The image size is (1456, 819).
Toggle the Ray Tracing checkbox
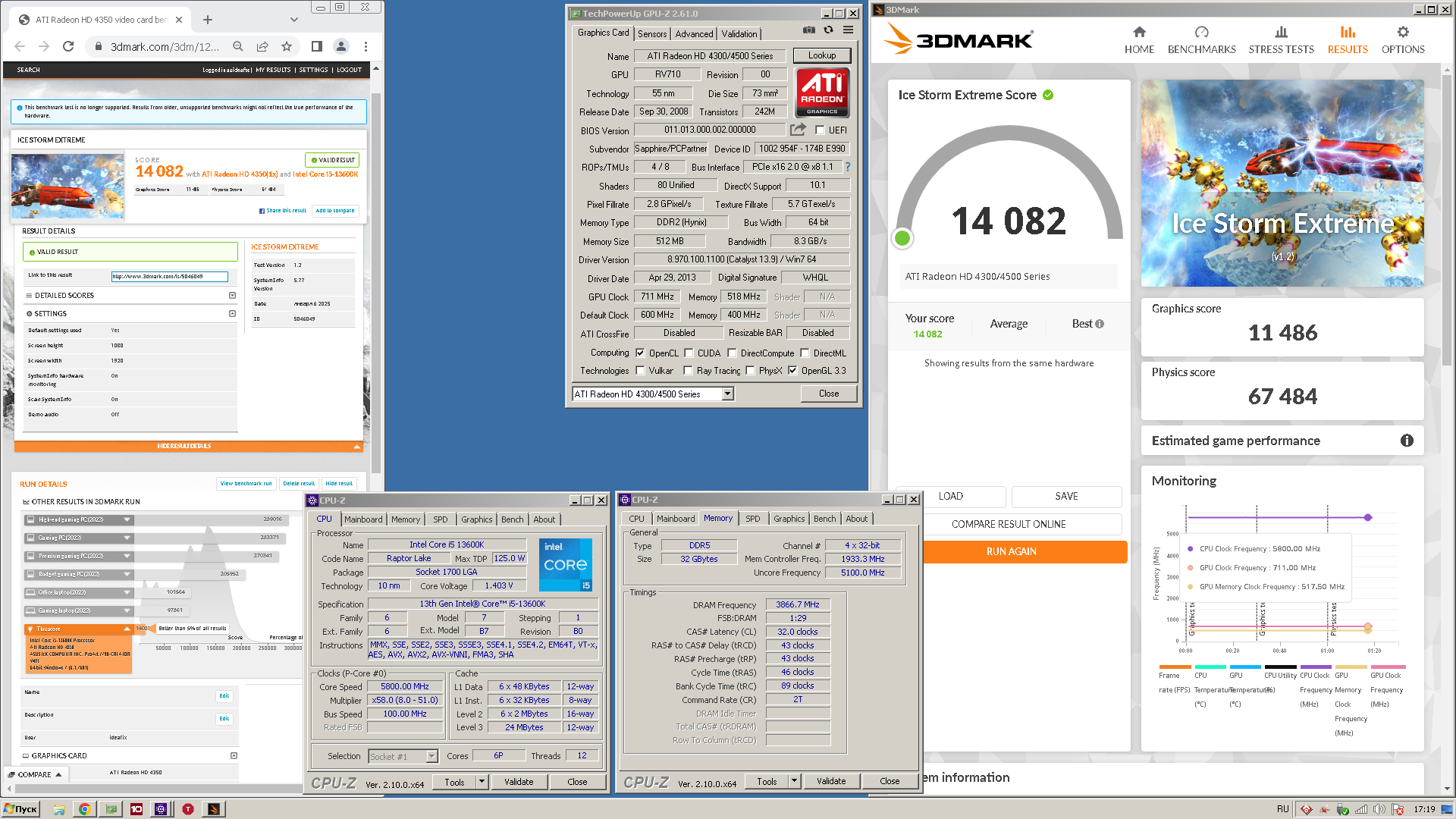pyautogui.click(x=688, y=371)
